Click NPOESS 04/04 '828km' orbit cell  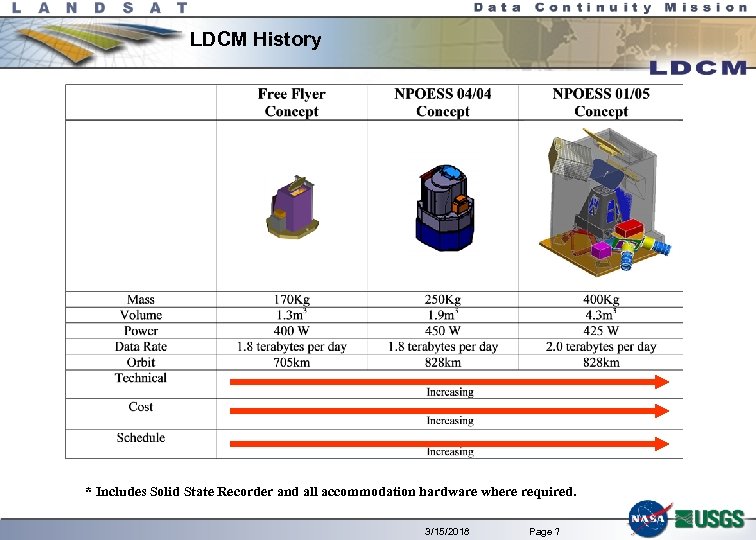[443, 362]
